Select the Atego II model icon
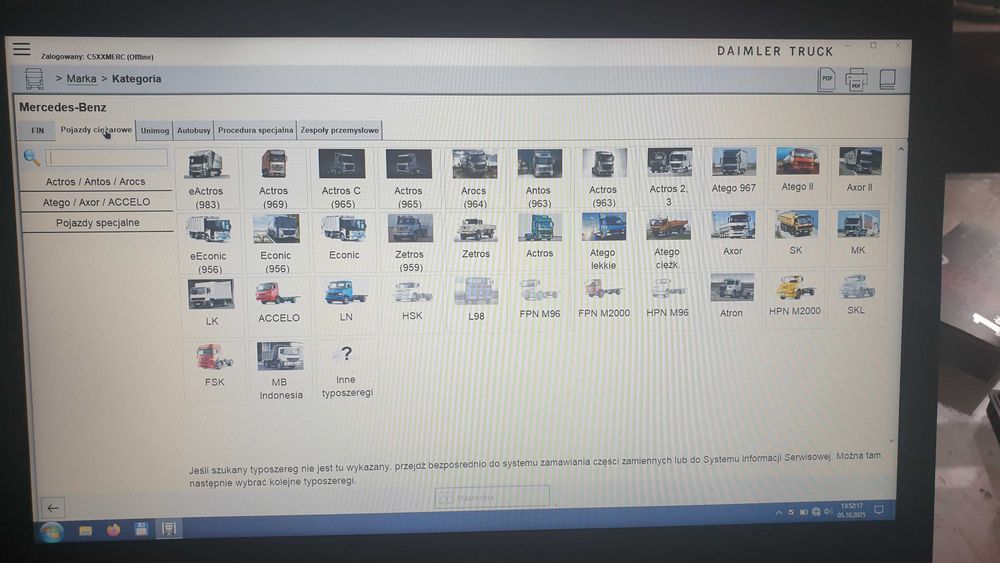 click(x=797, y=161)
